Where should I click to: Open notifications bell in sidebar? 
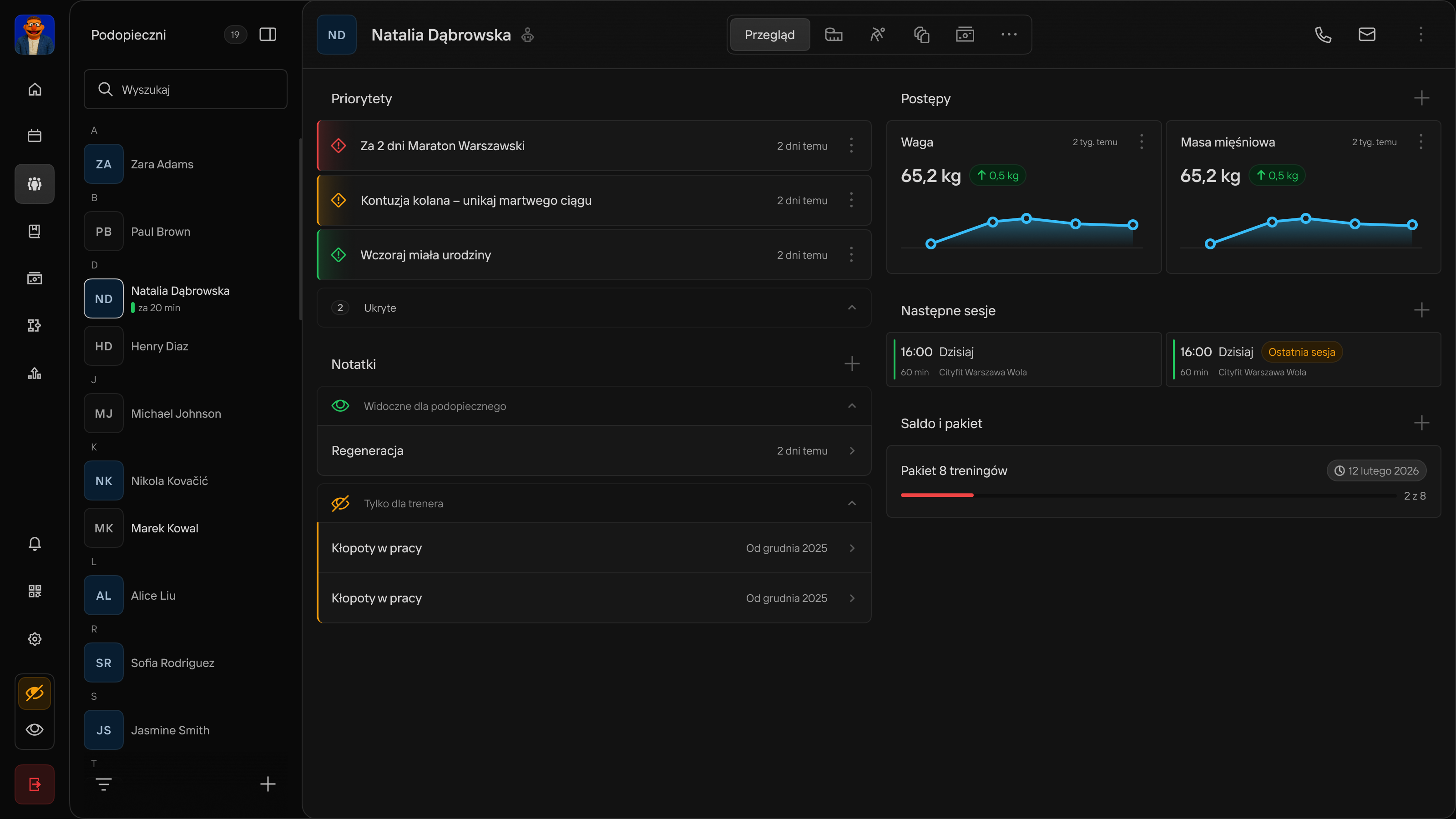coord(35,543)
